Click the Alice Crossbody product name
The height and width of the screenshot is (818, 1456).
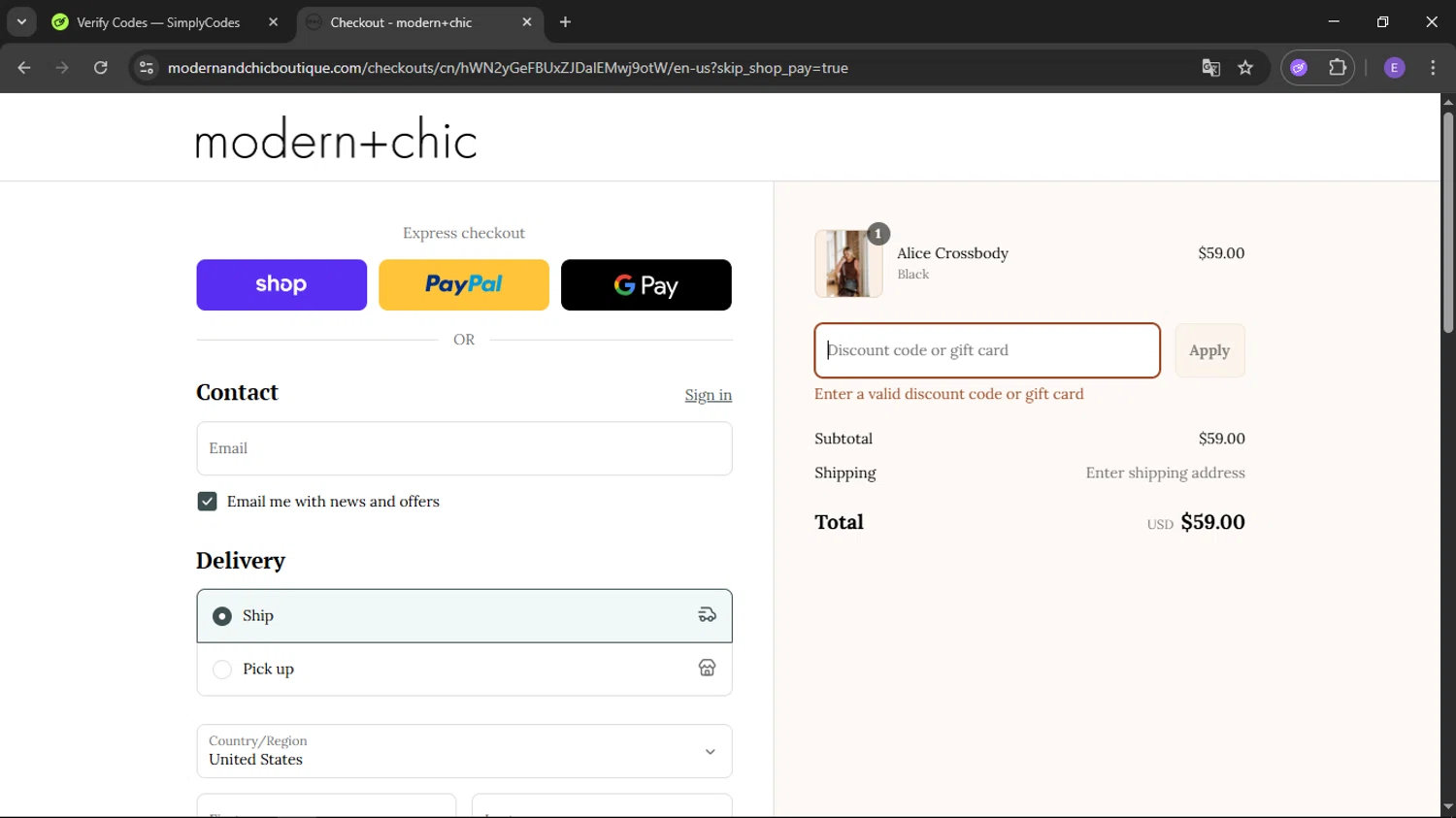(x=952, y=253)
